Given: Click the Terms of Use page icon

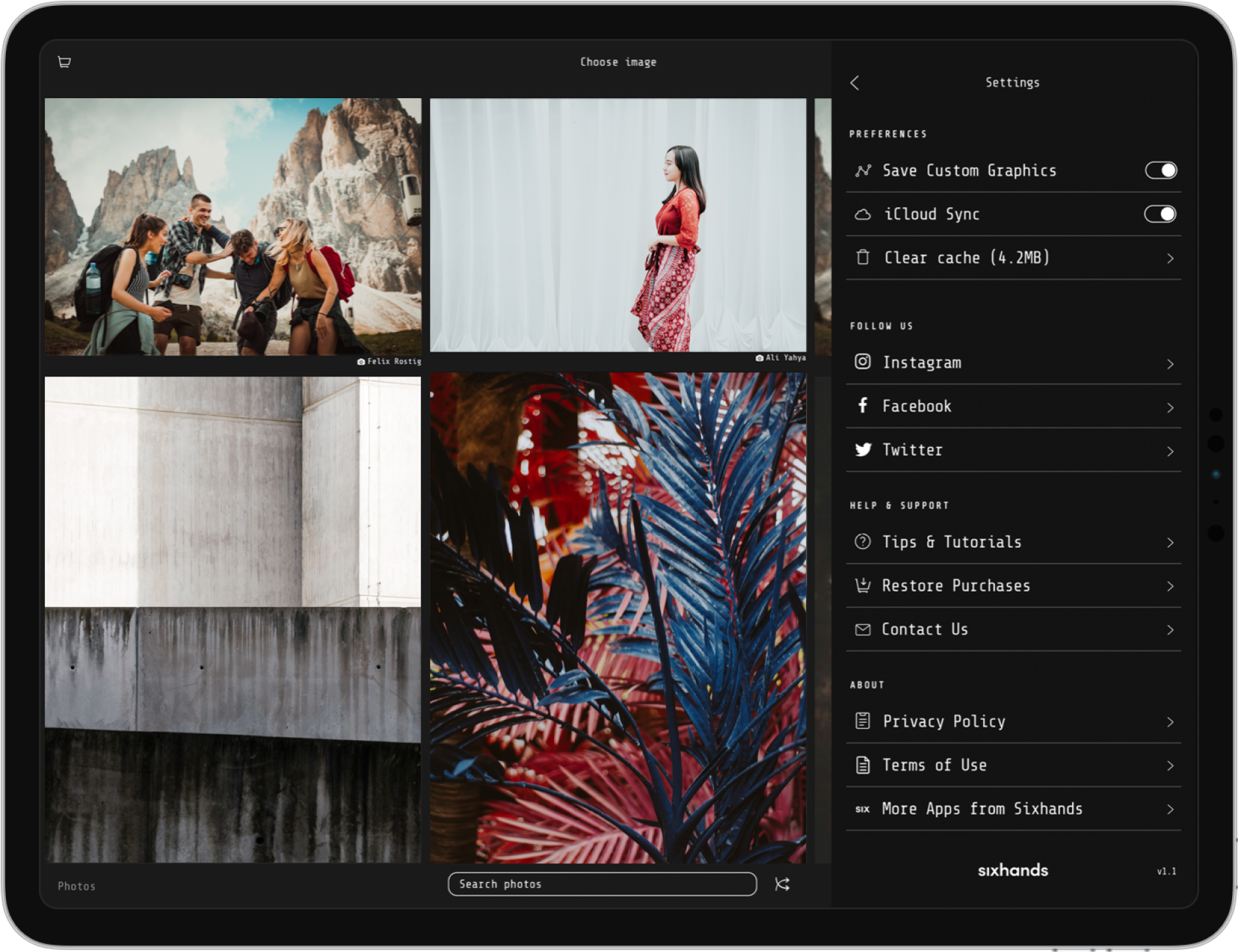Looking at the screenshot, I should click(x=863, y=765).
